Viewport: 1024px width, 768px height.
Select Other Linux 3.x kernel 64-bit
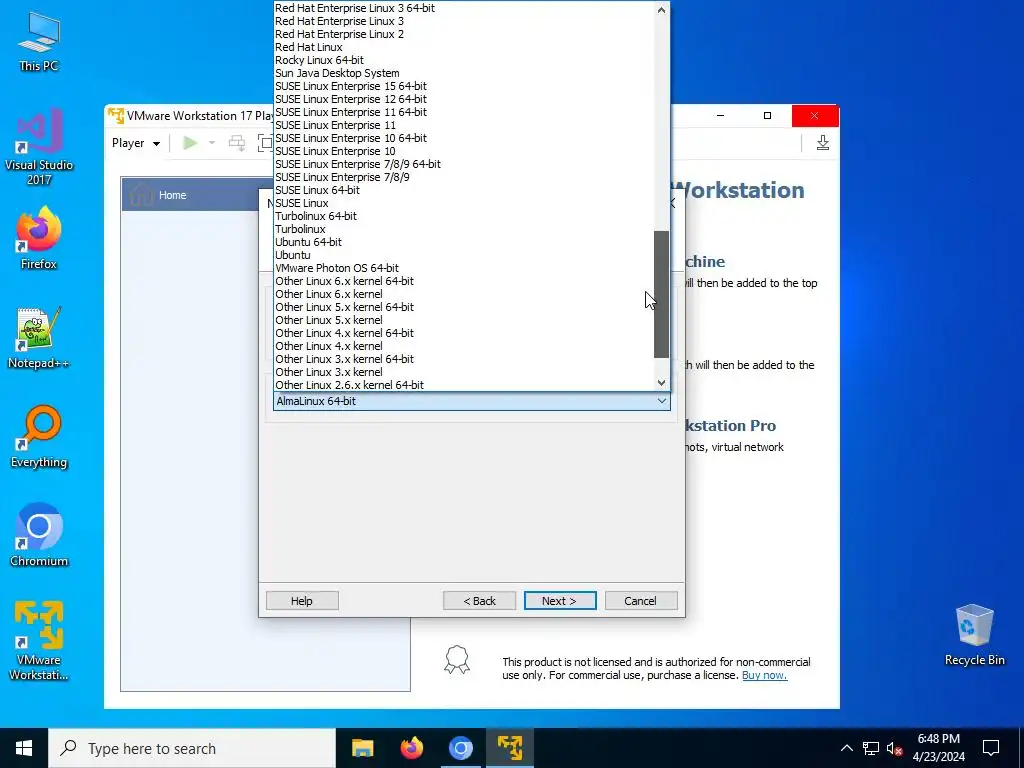point(464,359)
